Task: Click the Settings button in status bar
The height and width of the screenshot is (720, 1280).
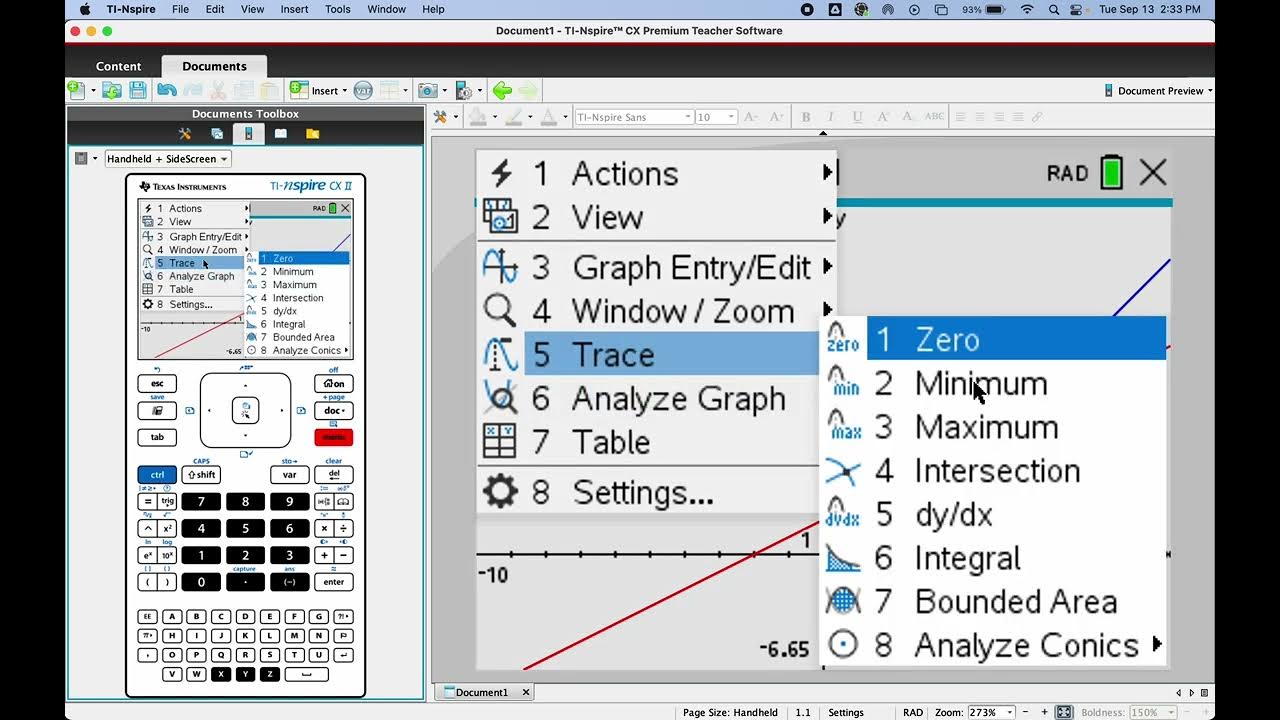Action: [846, 712]
